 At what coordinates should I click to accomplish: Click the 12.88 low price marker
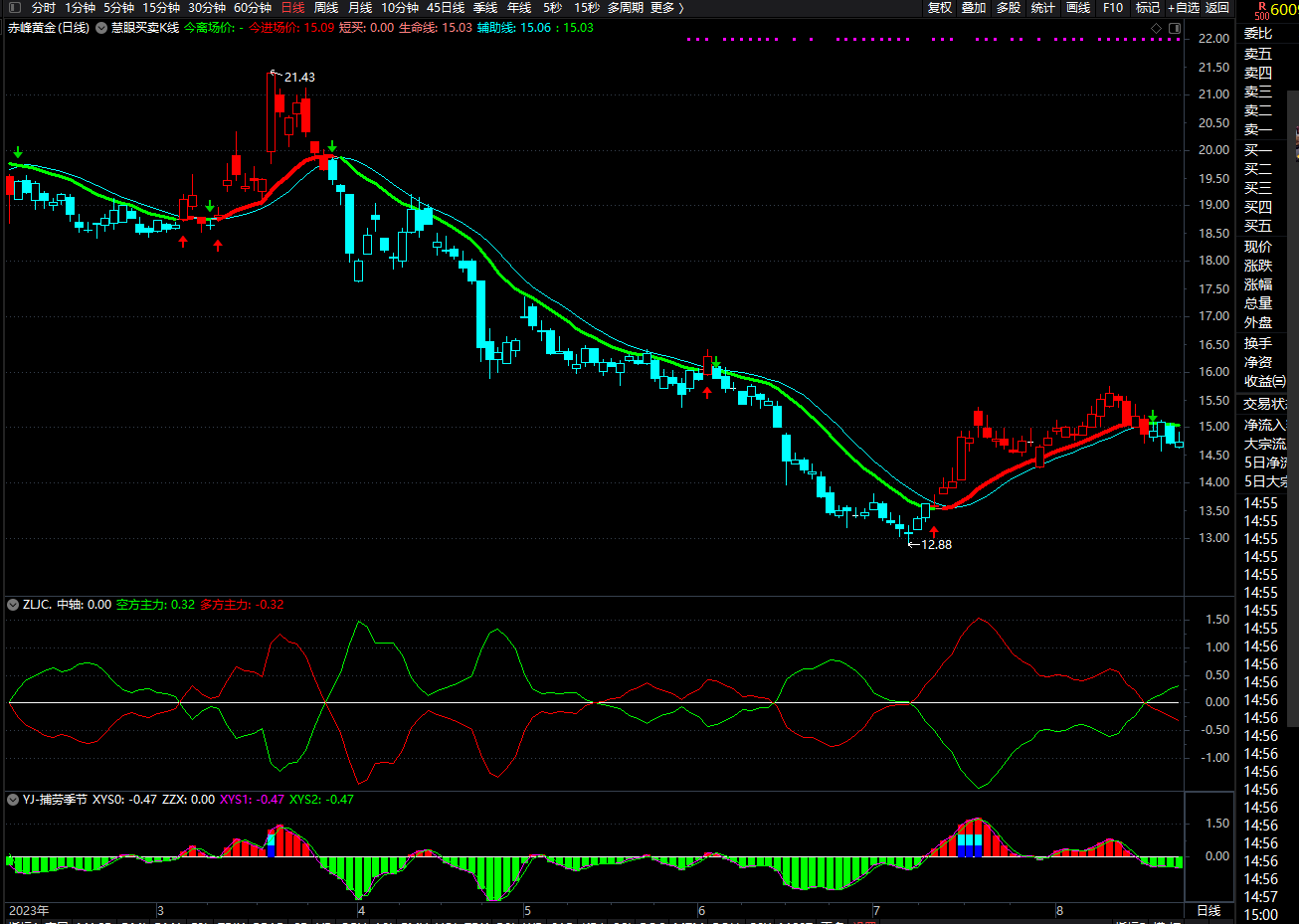point(936,544)
